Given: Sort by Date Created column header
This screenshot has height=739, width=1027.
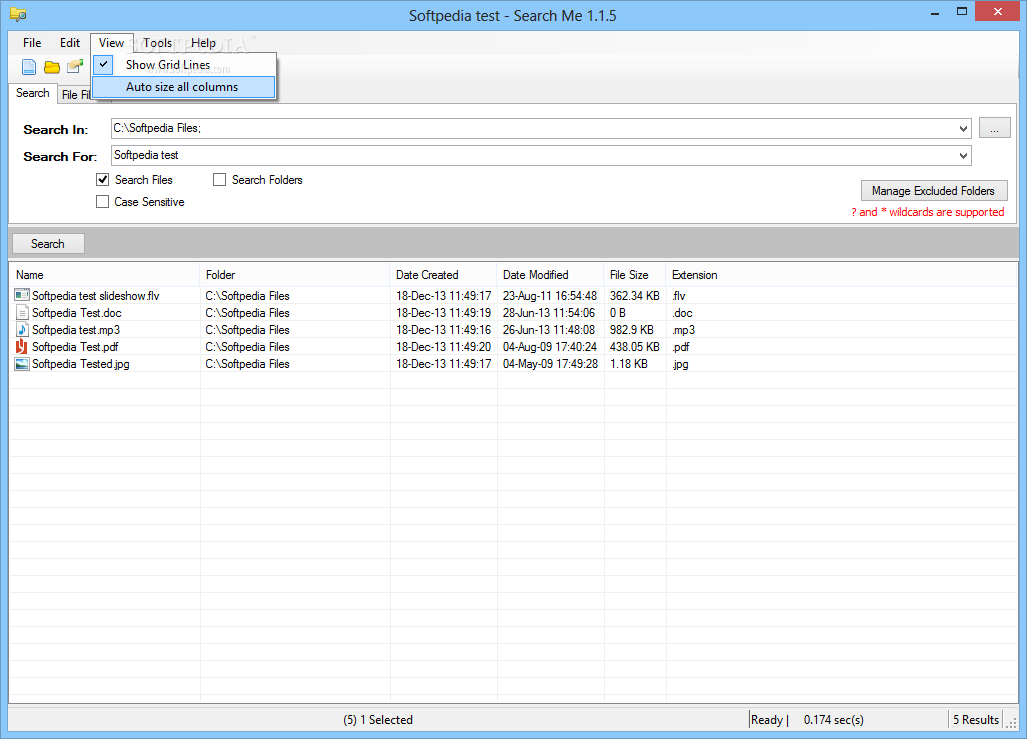Looking at the screenshot, I should (x=443, y=275).
